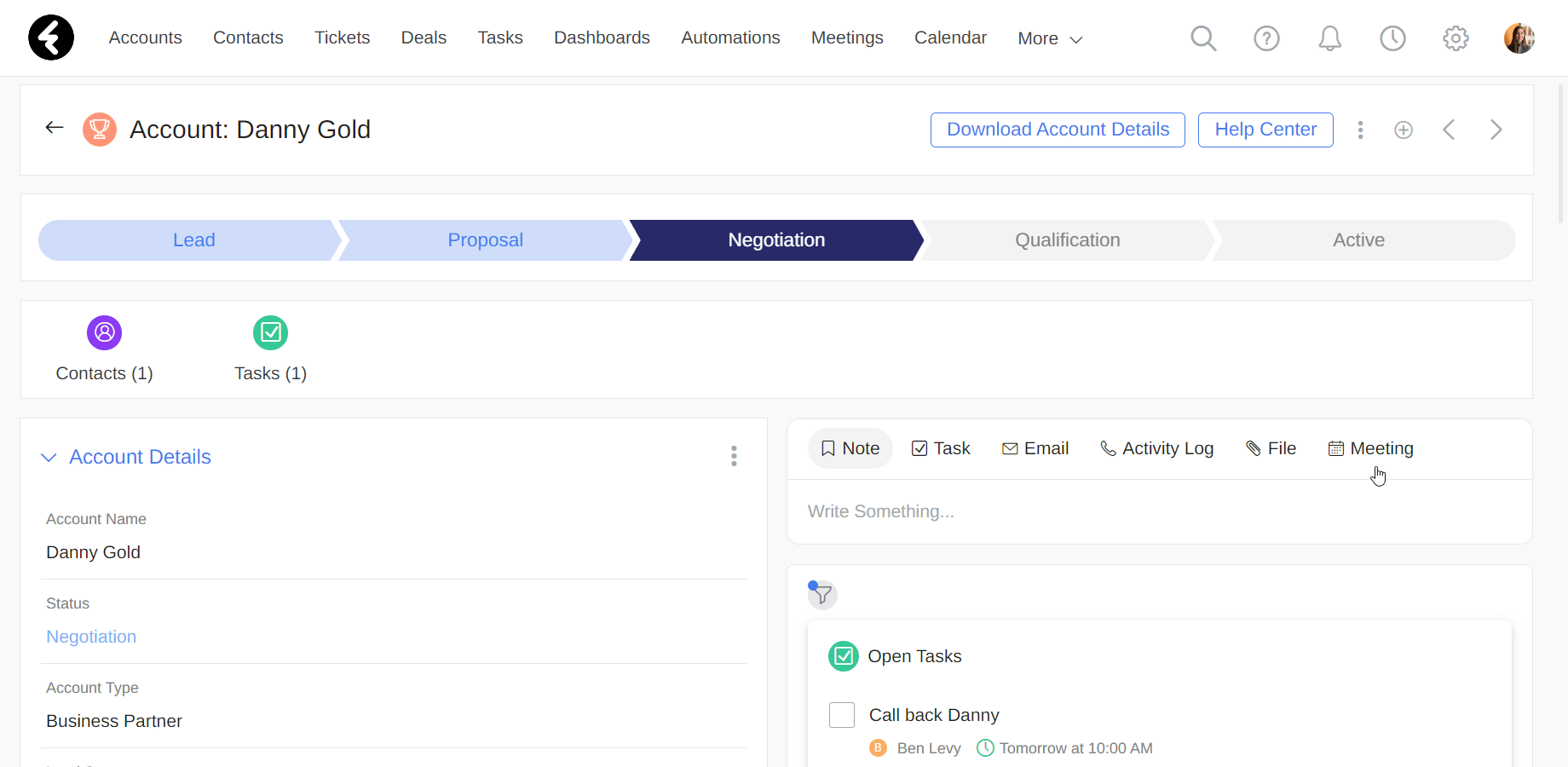Switch to the Activity Log tab
Screen dimensions: 1568x767
[1156, 448]
